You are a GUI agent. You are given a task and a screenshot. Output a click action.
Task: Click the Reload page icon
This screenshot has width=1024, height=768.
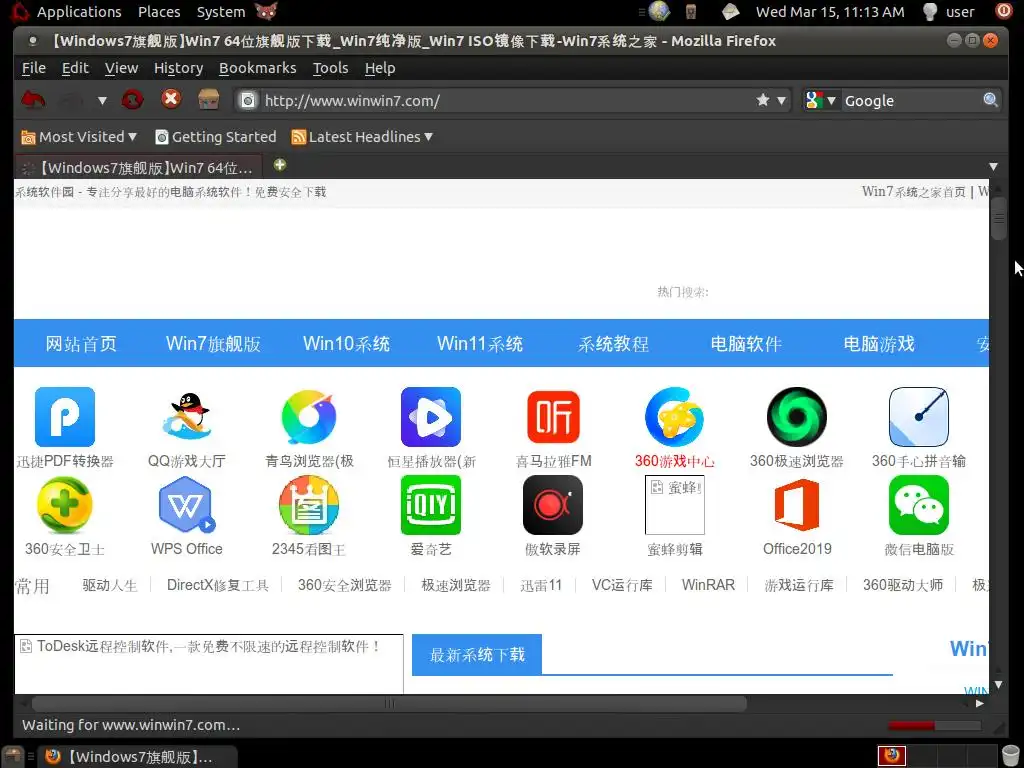point(133,100)
